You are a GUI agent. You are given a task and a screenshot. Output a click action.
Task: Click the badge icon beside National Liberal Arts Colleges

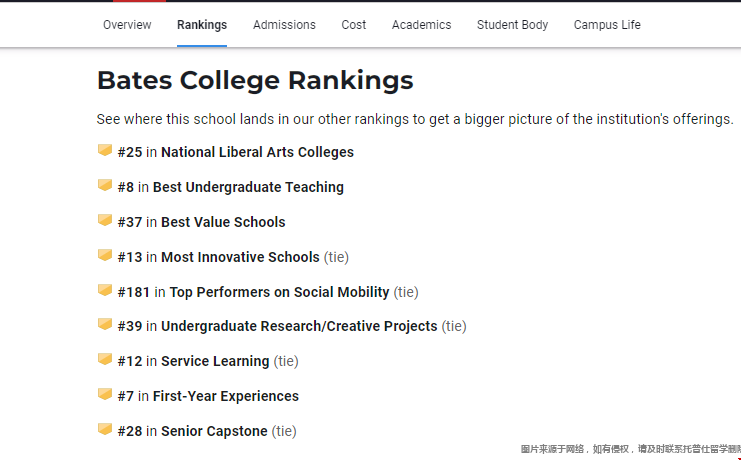click(105, 151)
